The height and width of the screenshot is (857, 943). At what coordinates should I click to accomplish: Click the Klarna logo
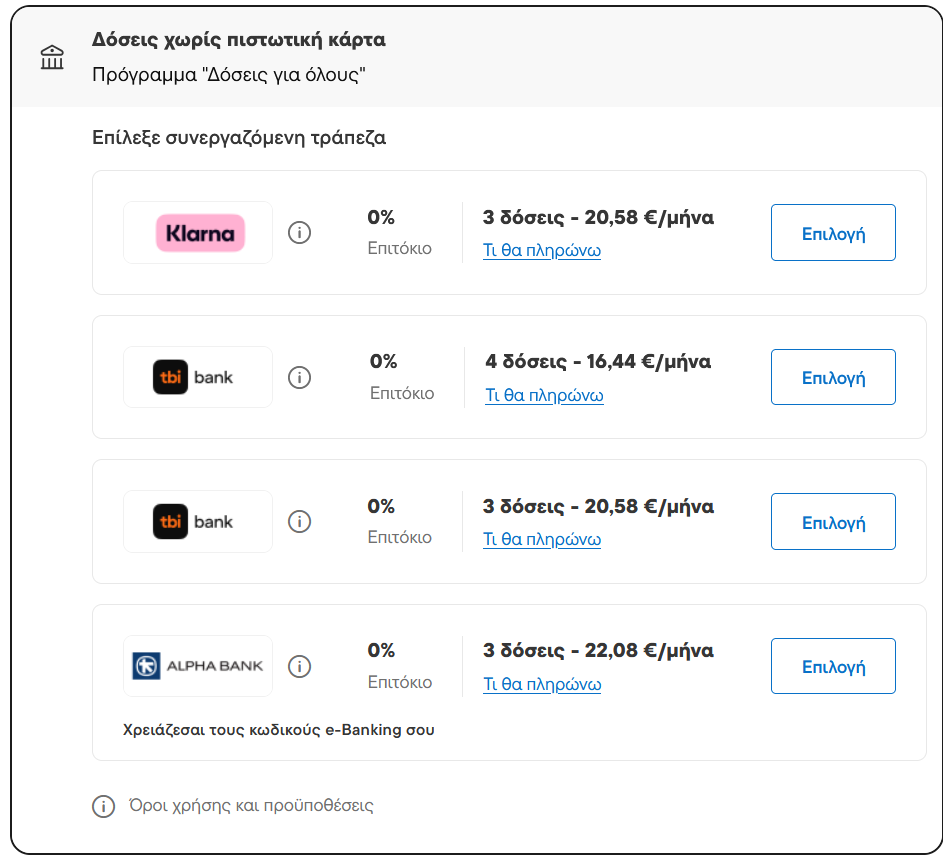[199, 233]
